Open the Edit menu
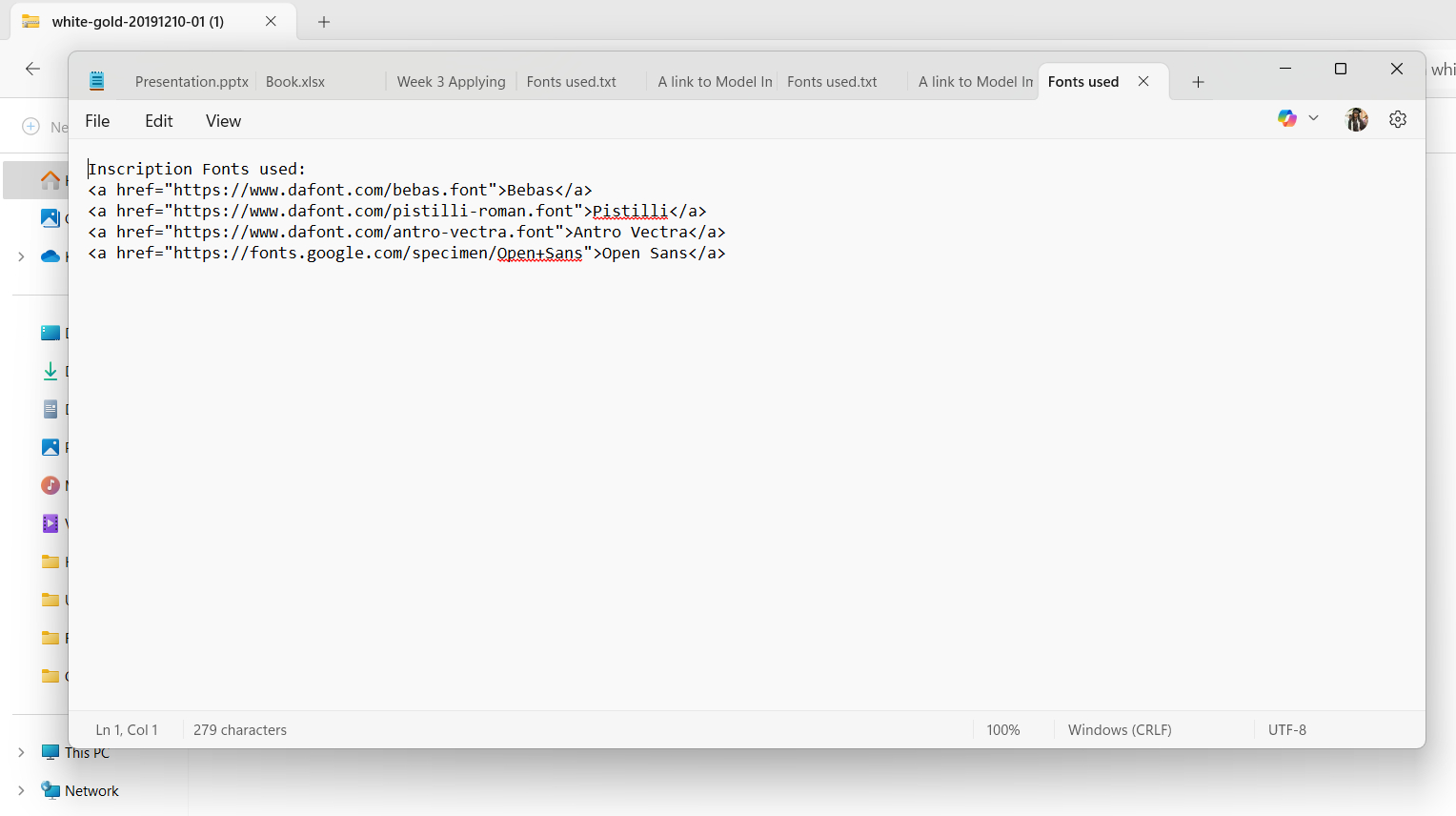1456x816 pixels. coord(158,121)
